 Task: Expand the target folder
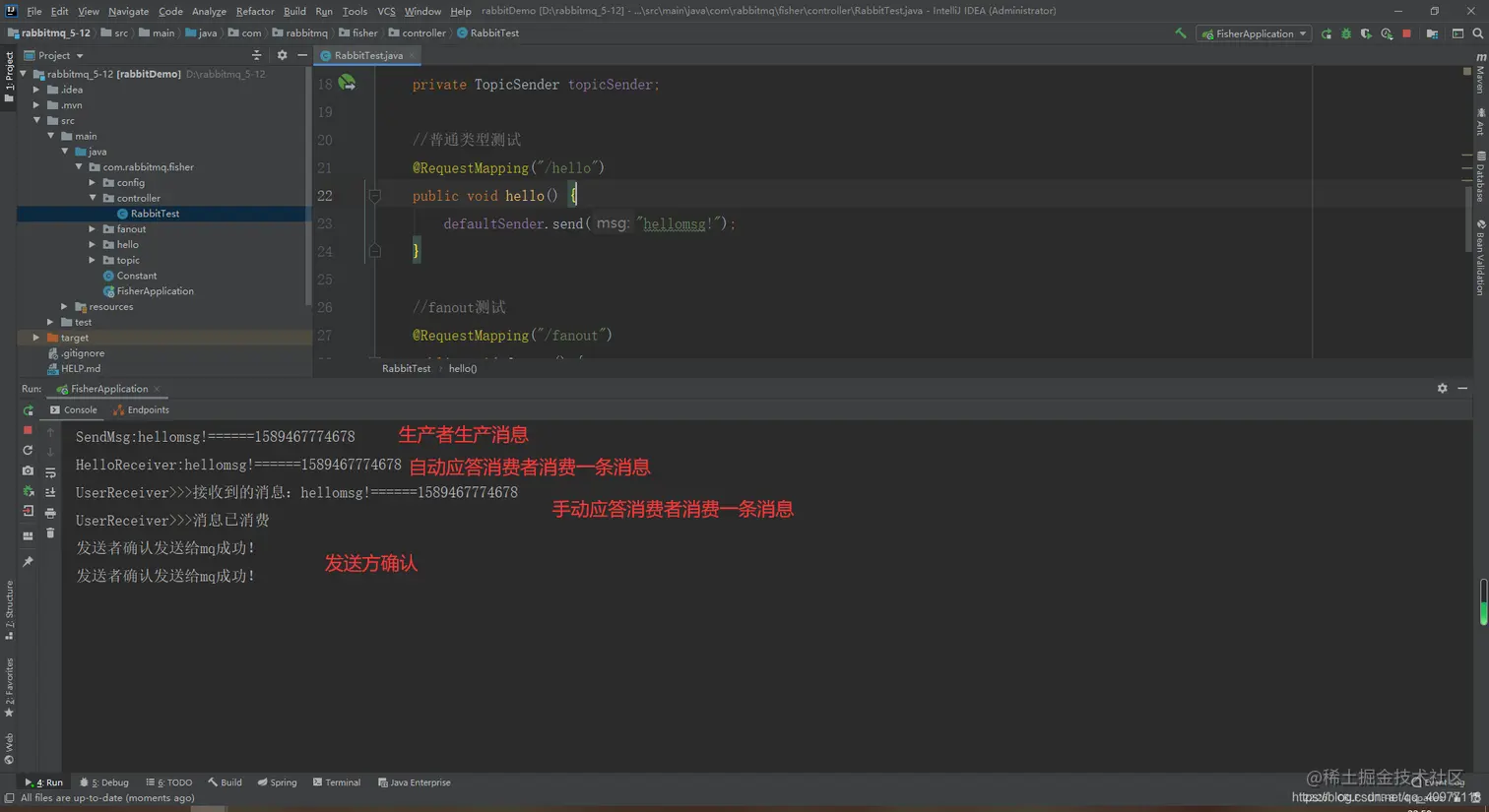(36, 338)
